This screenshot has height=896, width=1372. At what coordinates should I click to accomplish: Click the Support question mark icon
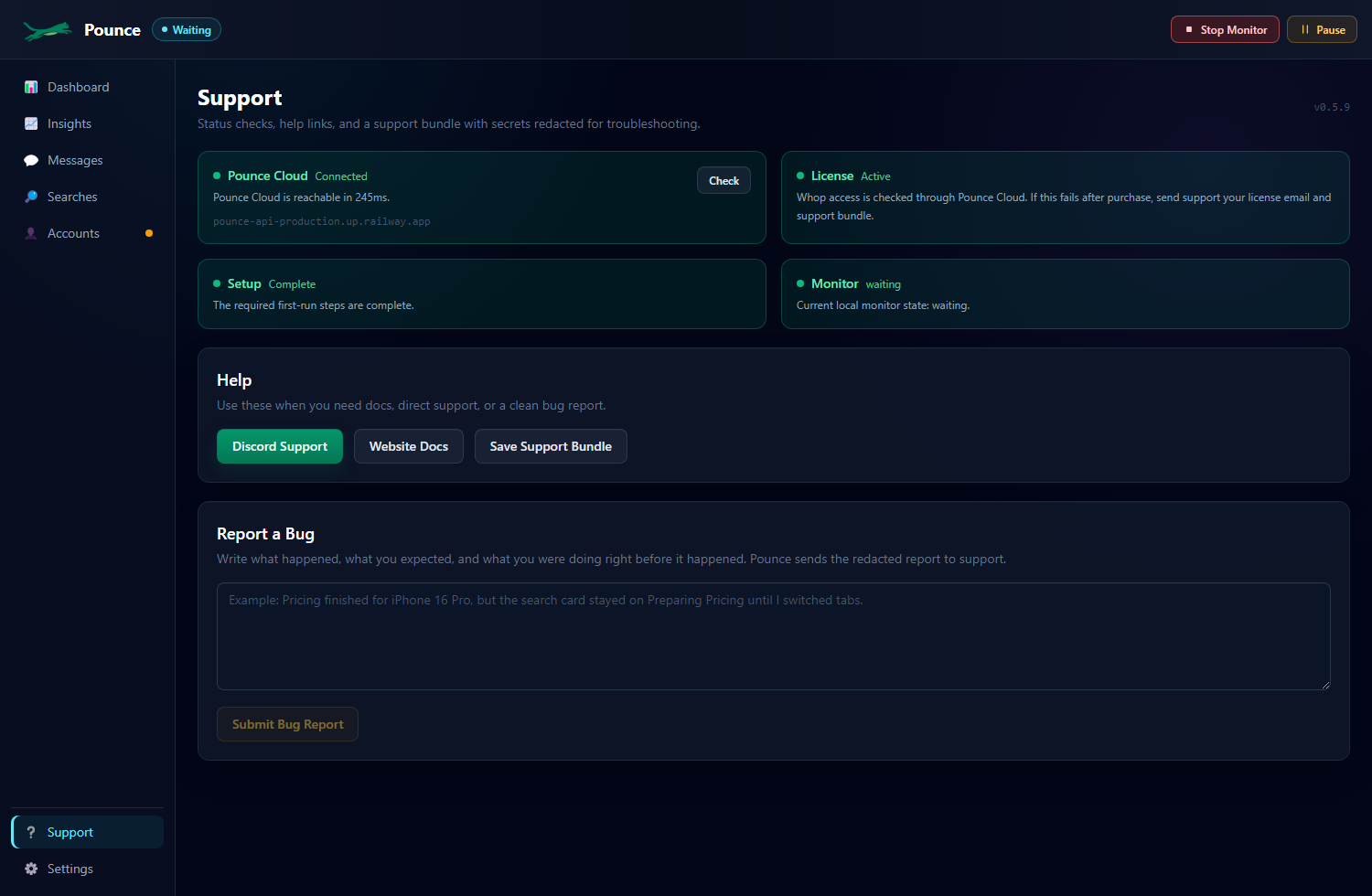coord(31,832)
